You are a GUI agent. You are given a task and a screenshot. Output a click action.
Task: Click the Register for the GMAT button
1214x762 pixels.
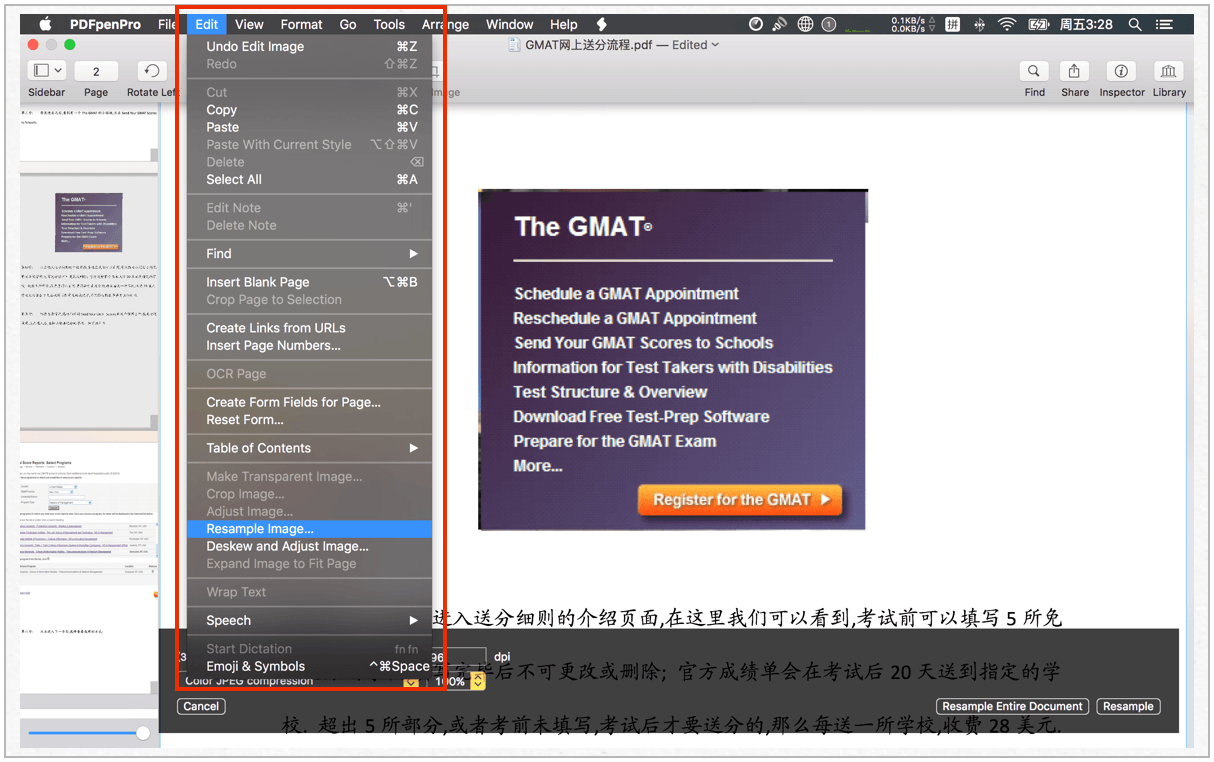[x=740, y=500]
